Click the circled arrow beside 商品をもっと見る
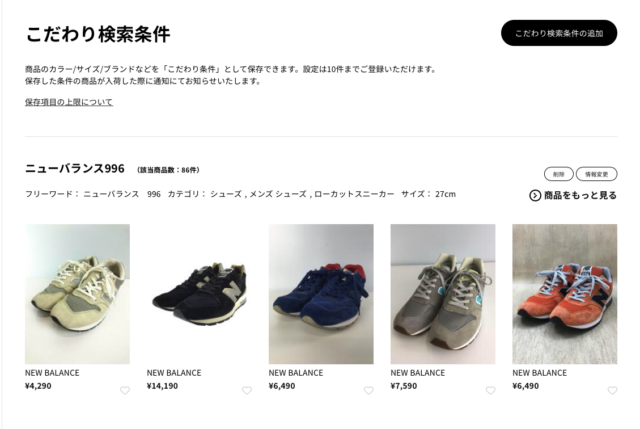Viewport: 640px width, 429px height. (535, 196)
